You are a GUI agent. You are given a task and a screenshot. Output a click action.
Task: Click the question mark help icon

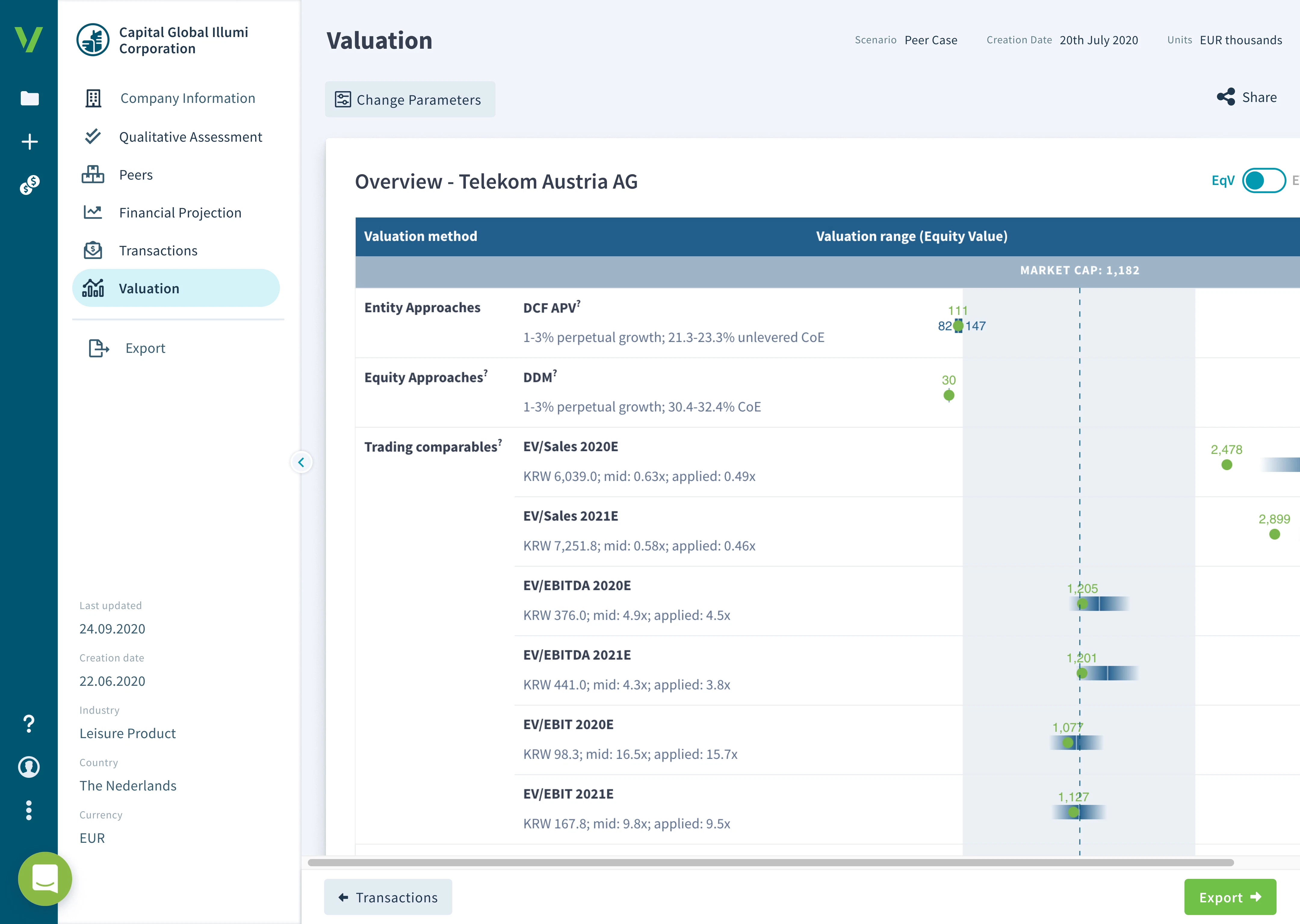(x=29, y=724)
